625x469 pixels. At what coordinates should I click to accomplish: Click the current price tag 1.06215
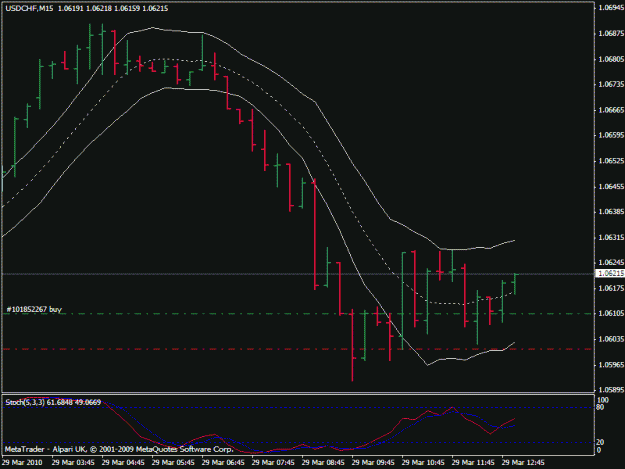[610, 273]
